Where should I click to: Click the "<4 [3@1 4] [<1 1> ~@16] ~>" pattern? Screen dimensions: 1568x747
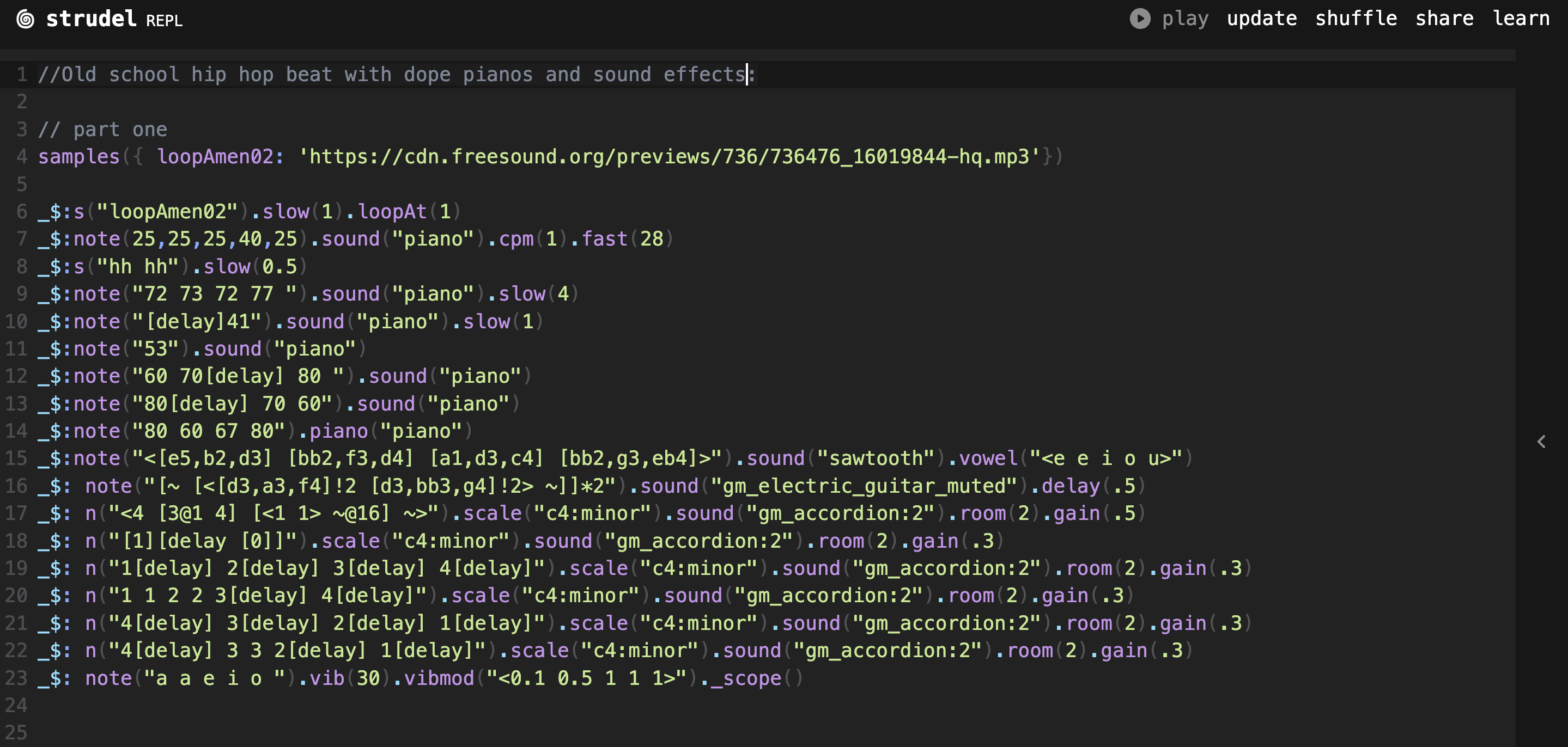pos(274,513)
